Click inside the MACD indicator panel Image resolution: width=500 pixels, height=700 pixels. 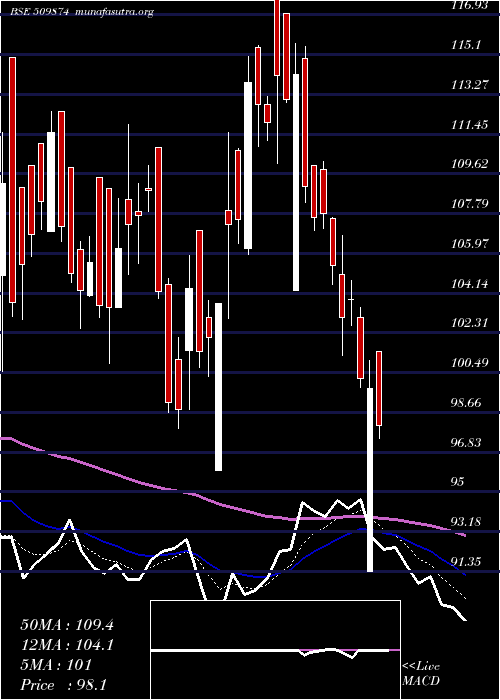(x=275, y=650)
